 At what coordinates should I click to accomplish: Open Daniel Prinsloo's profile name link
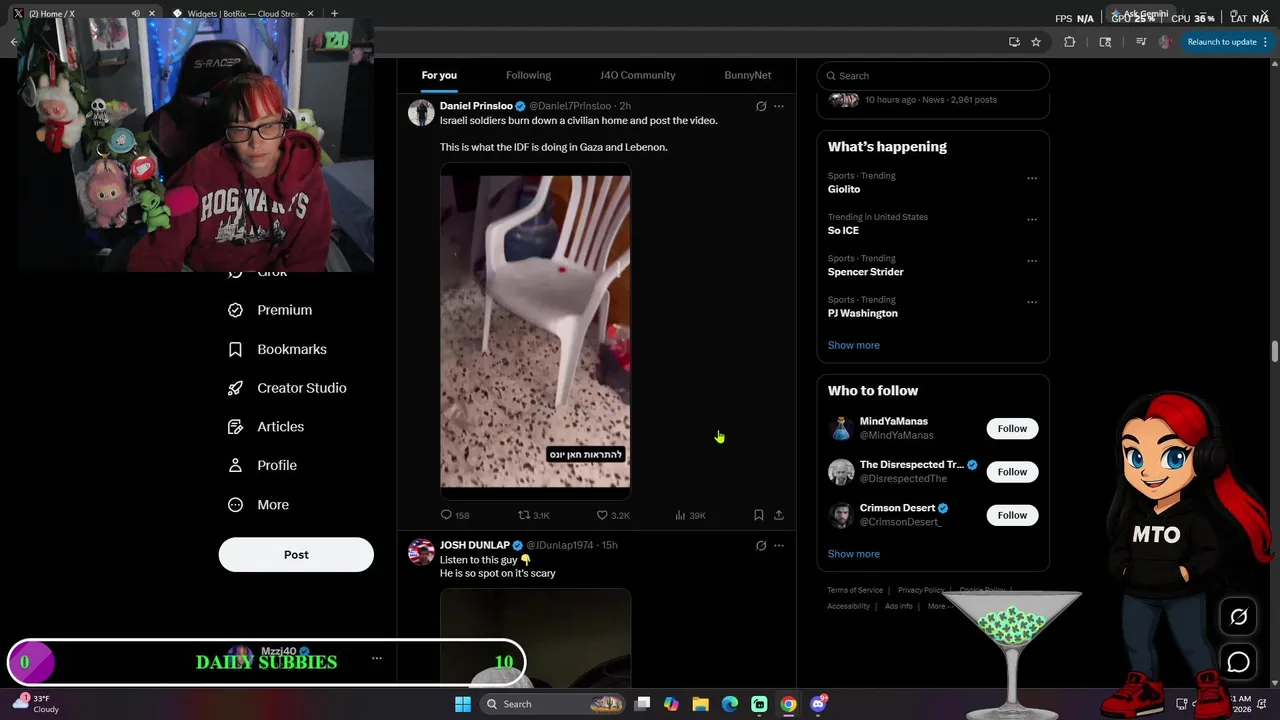click(x=476, y=106)
